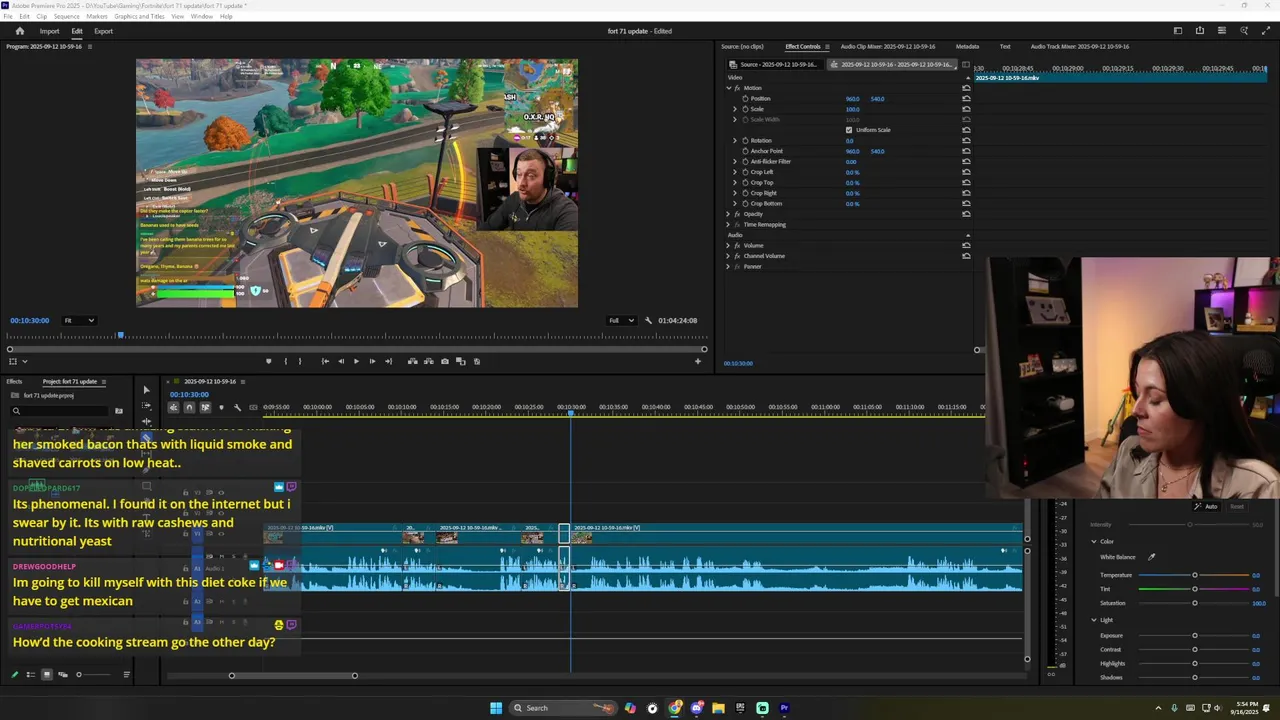Collapse the Color section in Lumetri
The height and width of the screenshot is (720, 1280).
point(1094,542)
